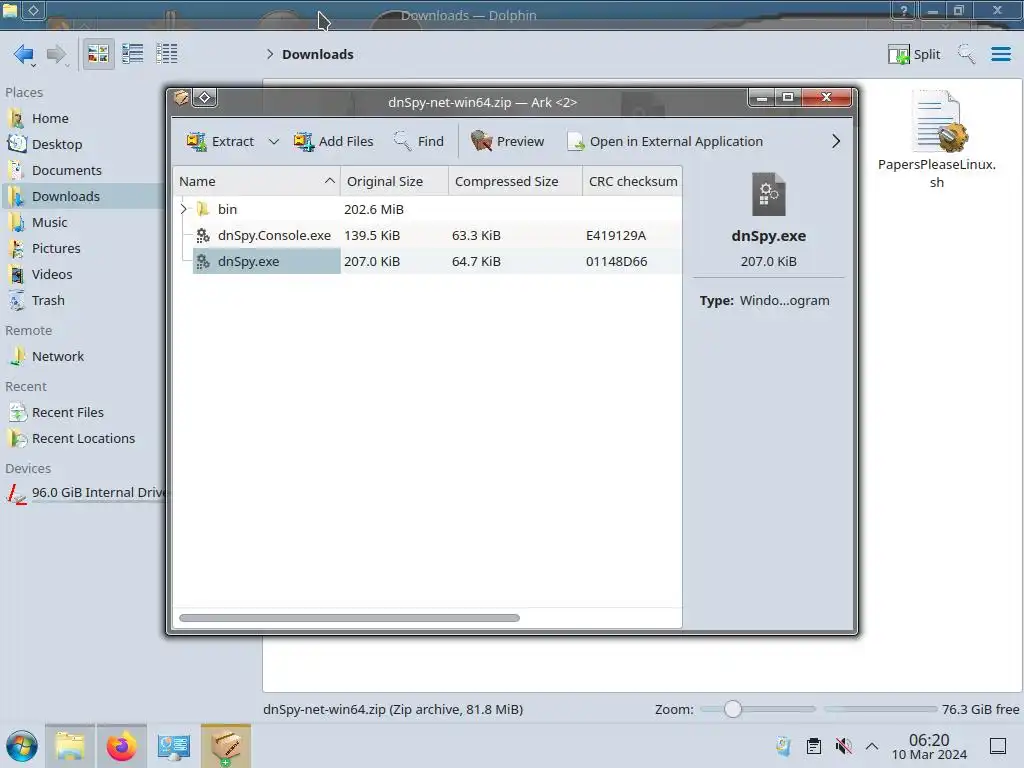Switch Dolphin to Details view
Screen dimensions: 1024x768
pyautogui.click(x=167, y=54)
